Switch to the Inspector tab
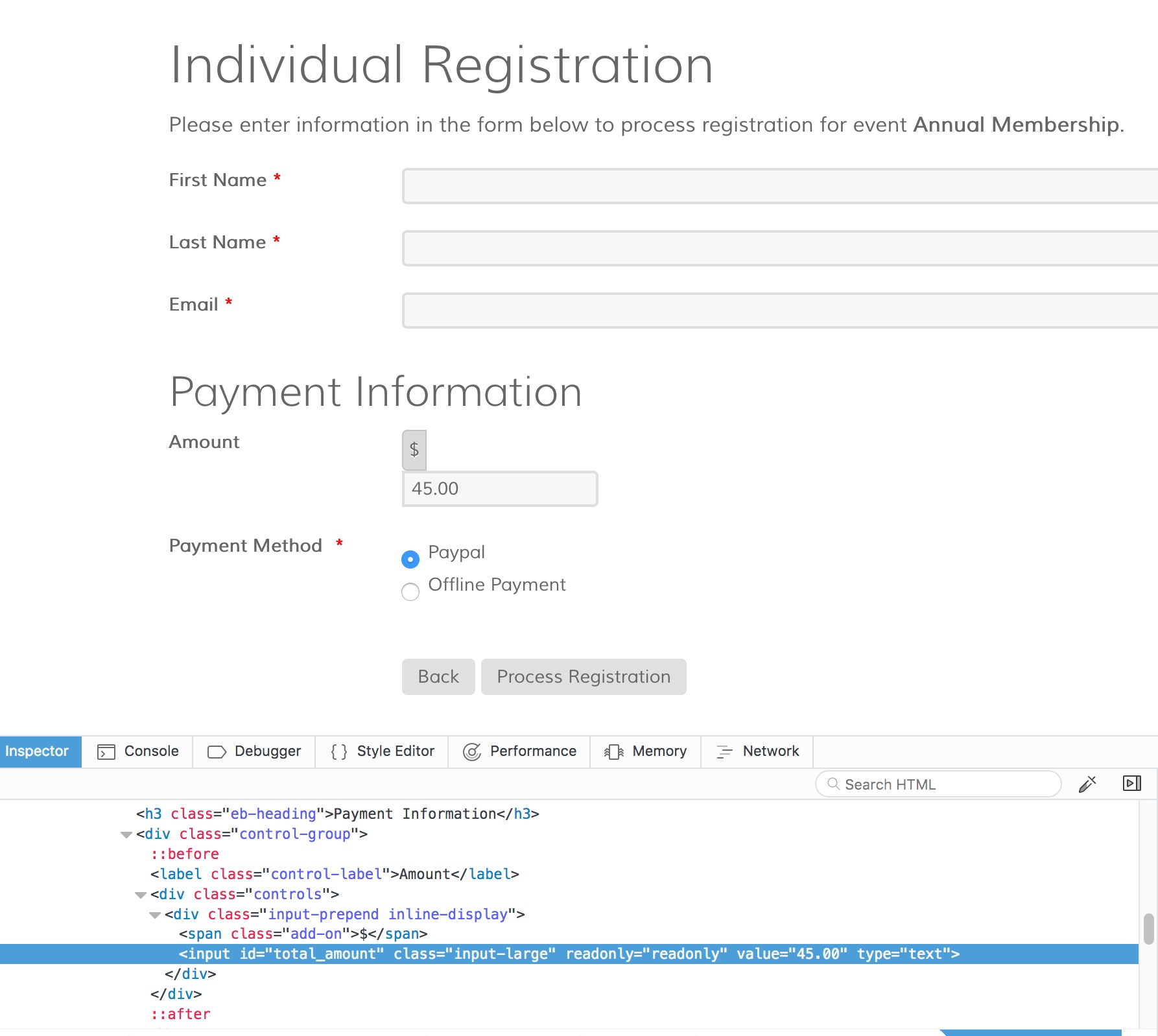Viewport: 1158px width, 1036px height. pos(37,751)
